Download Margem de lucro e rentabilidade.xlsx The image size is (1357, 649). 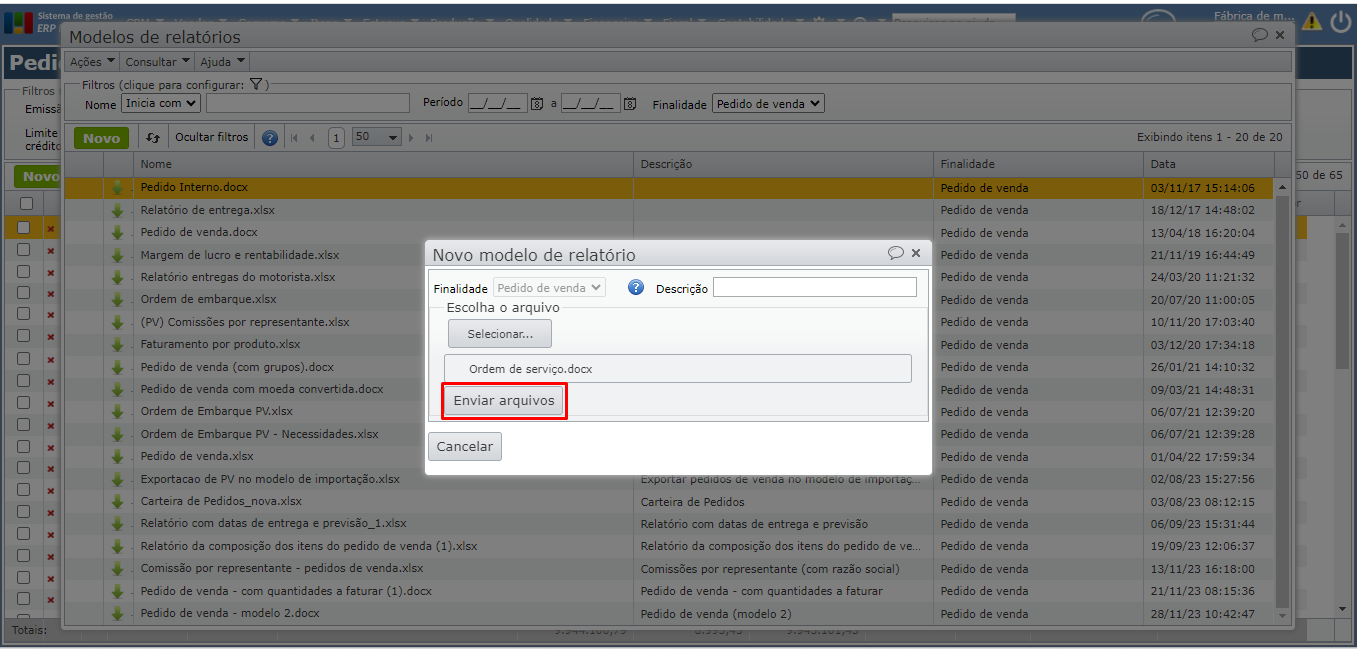coord(117,255)
